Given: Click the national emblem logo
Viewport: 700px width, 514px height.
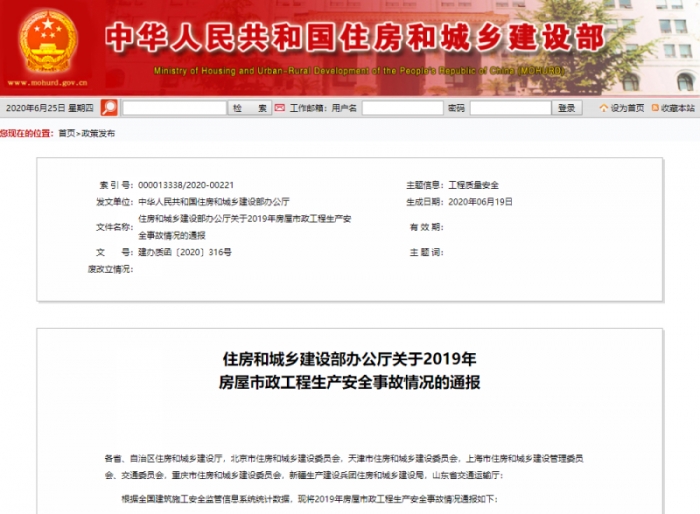Looking at the screenshot, I should 48,40.
